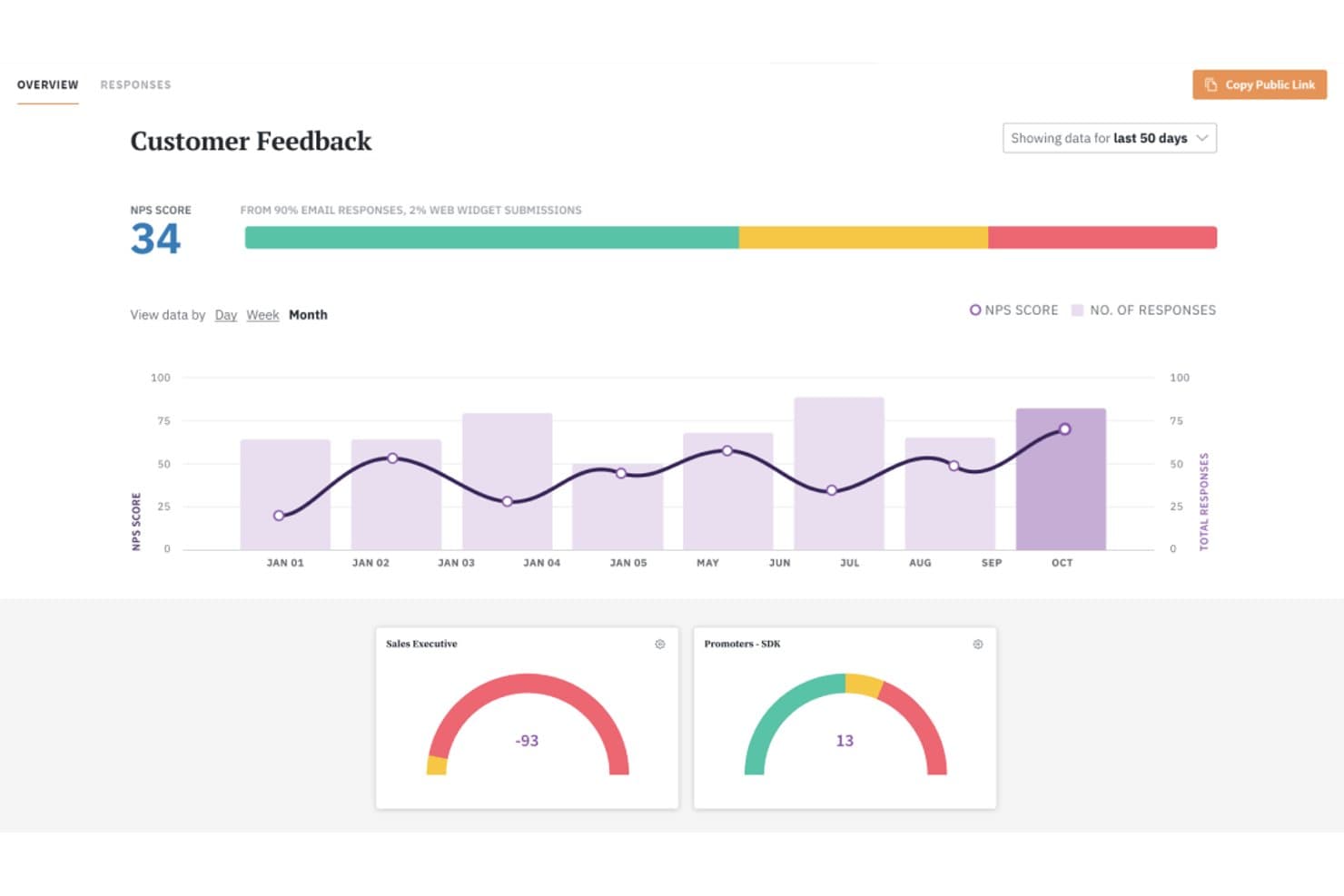1344x896 pixels.
Task: Click the Sales Executive card title
Action: (421, 644)
